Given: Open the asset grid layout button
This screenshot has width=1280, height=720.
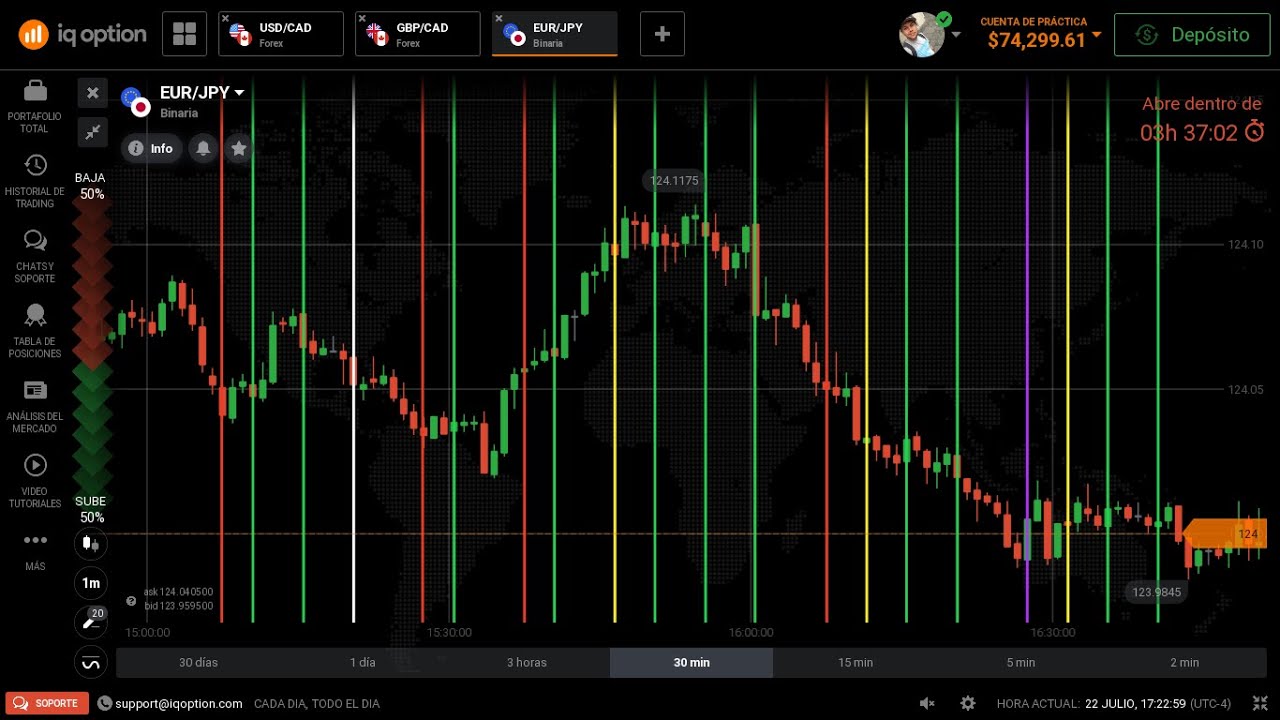Looking at the screenshot, I should (x=184, y=34).
